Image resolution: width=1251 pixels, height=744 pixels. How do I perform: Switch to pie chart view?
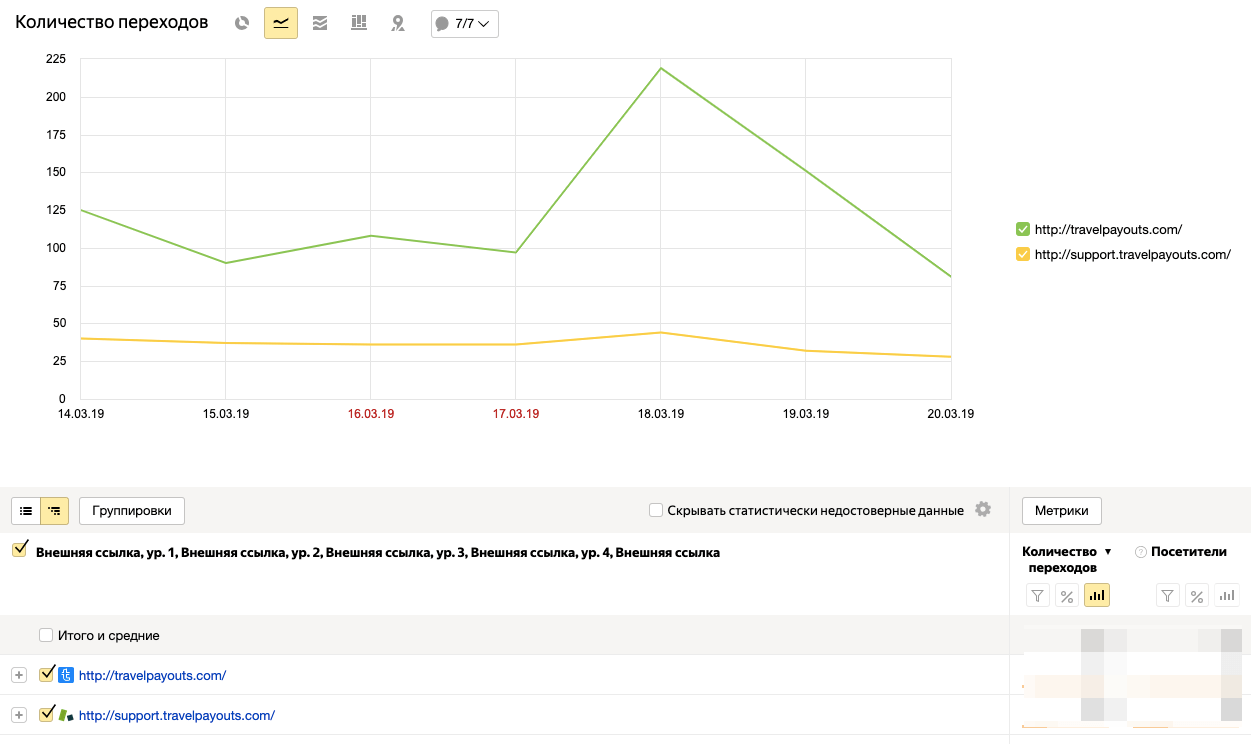click(241, 23)
